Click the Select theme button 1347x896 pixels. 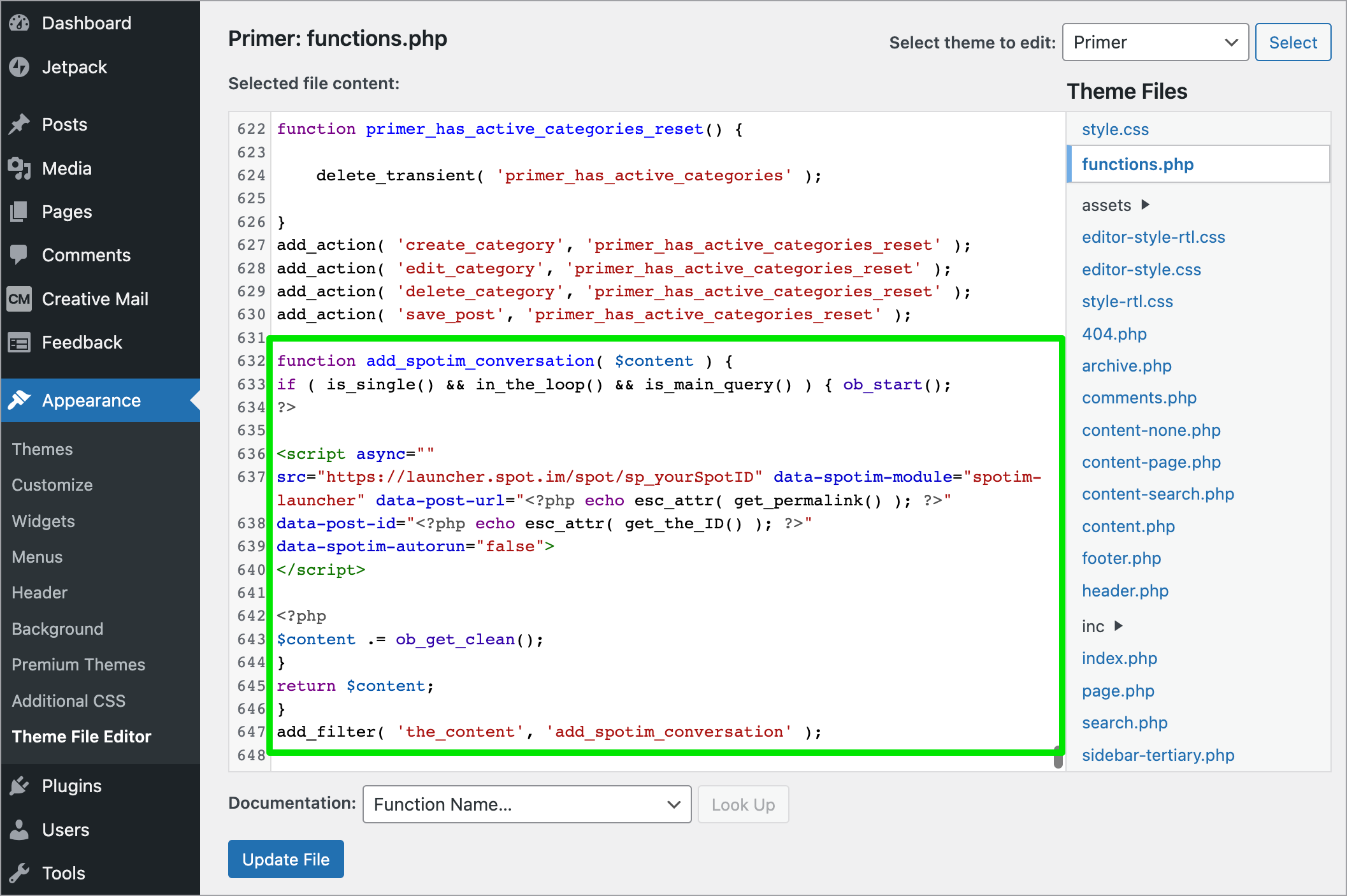pos(1293,42)
